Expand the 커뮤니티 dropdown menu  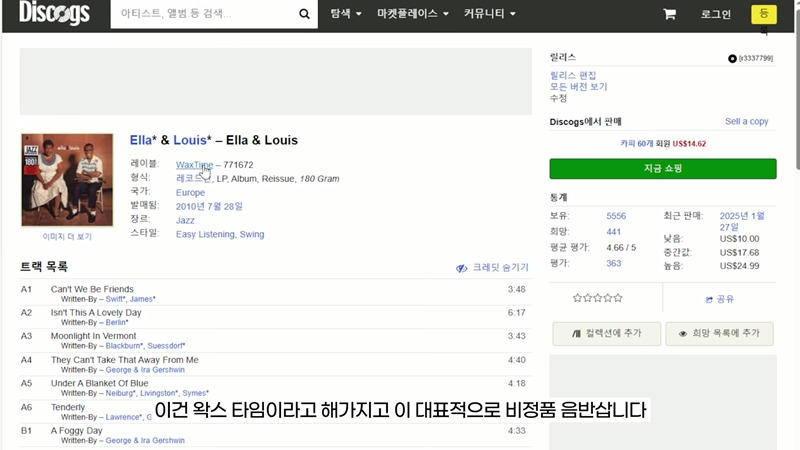pyautogui.click(x=489, y=14)
